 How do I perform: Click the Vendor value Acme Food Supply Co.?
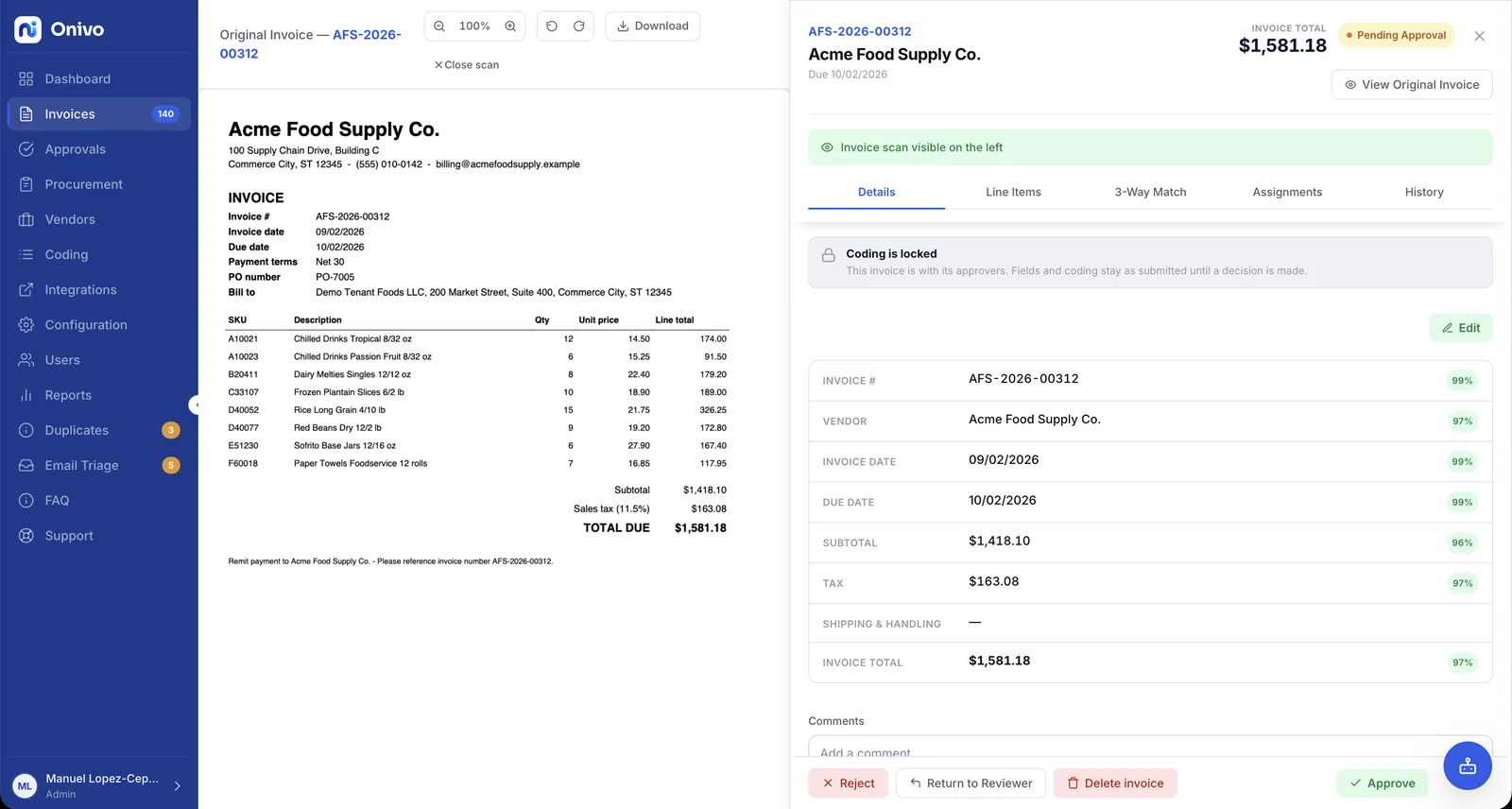(x=1035, y=420)
